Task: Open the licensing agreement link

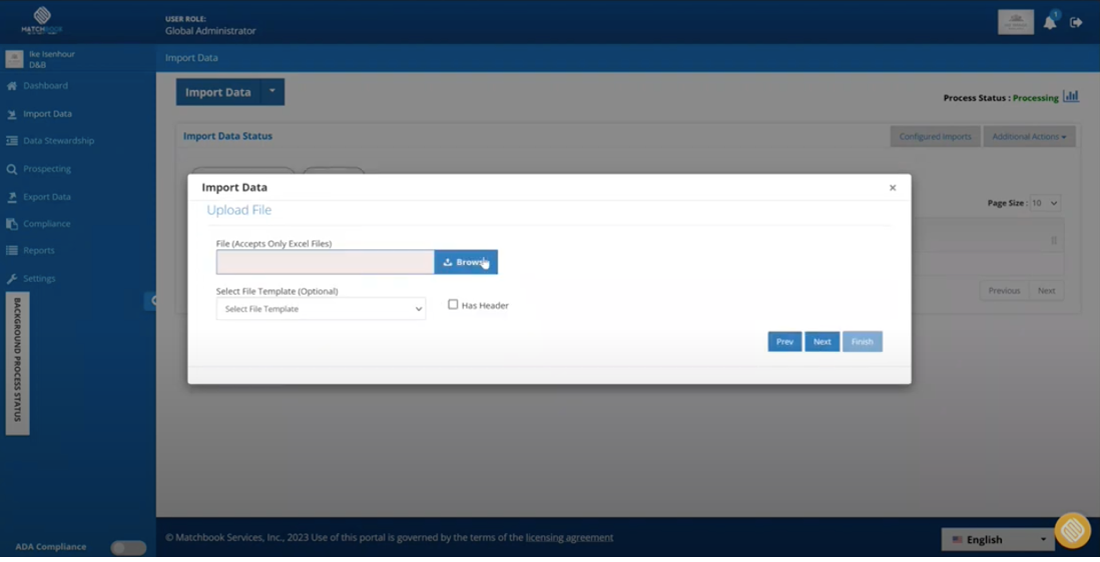Action: 569,537
